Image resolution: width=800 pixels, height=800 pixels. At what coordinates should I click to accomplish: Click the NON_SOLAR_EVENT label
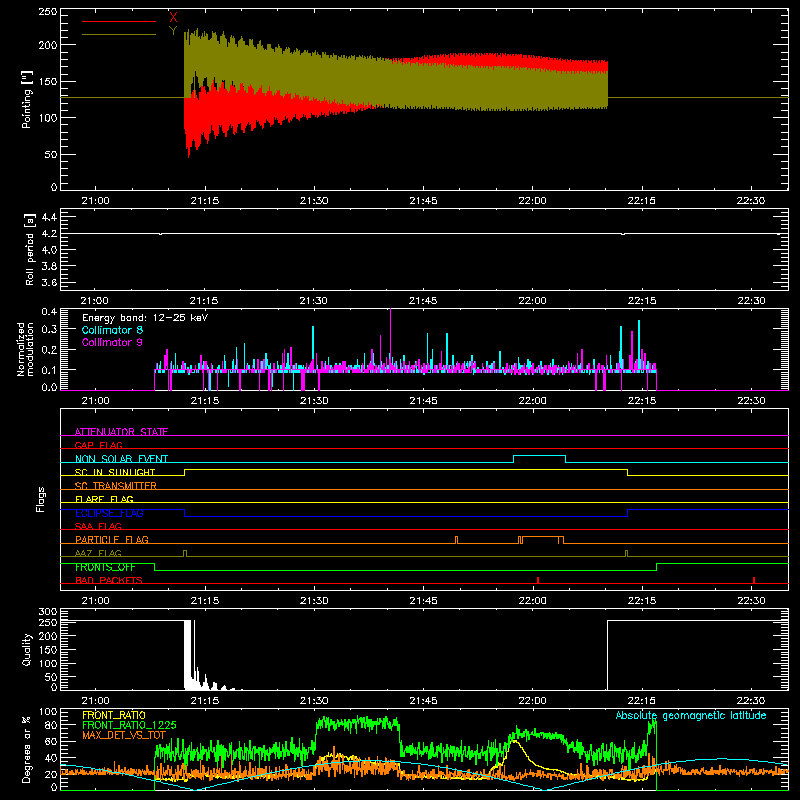click(x=121, y=459)
